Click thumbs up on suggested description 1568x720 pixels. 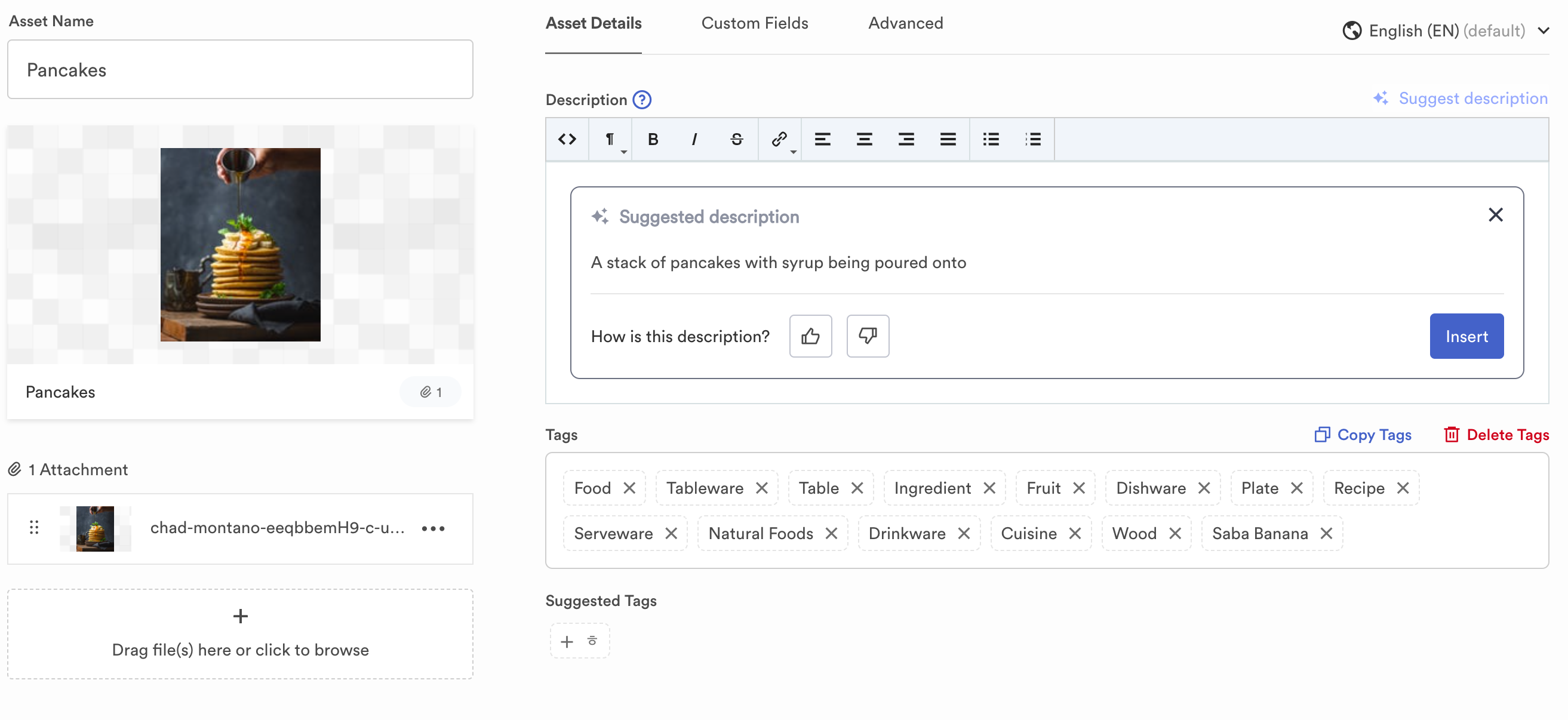point(810,336)
